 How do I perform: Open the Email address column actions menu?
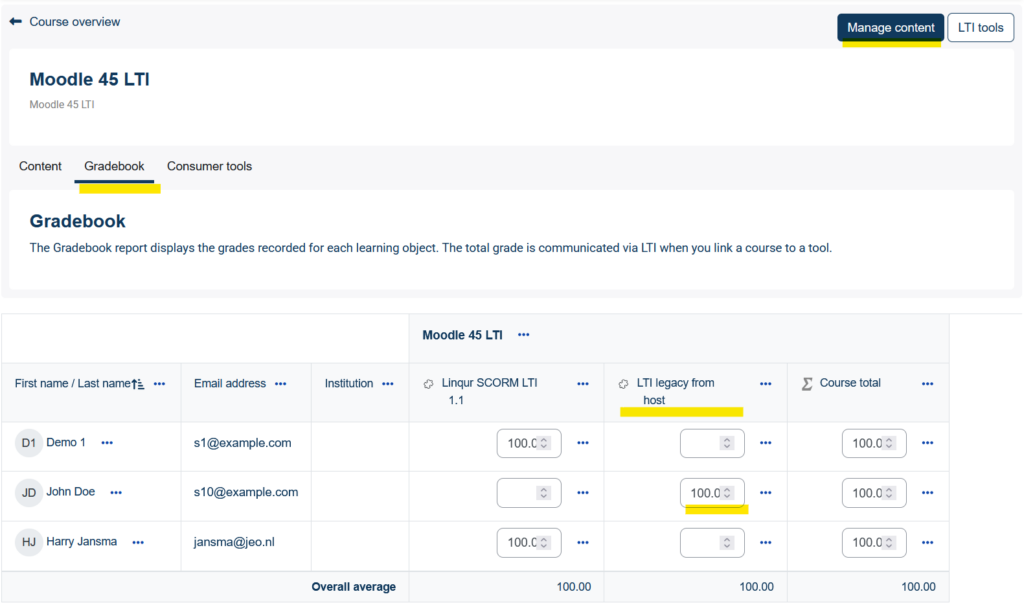(280, 384)
